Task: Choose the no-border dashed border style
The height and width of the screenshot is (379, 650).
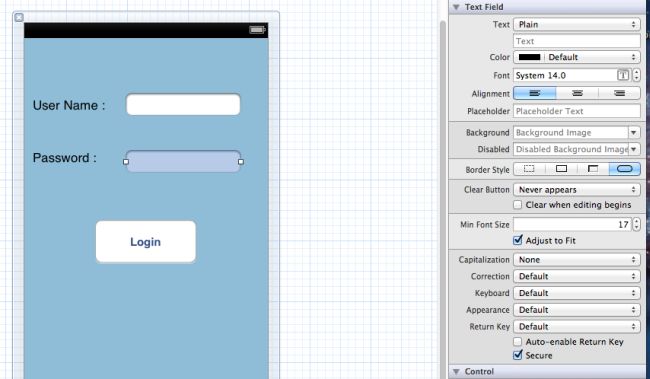Action: [529, 169]
